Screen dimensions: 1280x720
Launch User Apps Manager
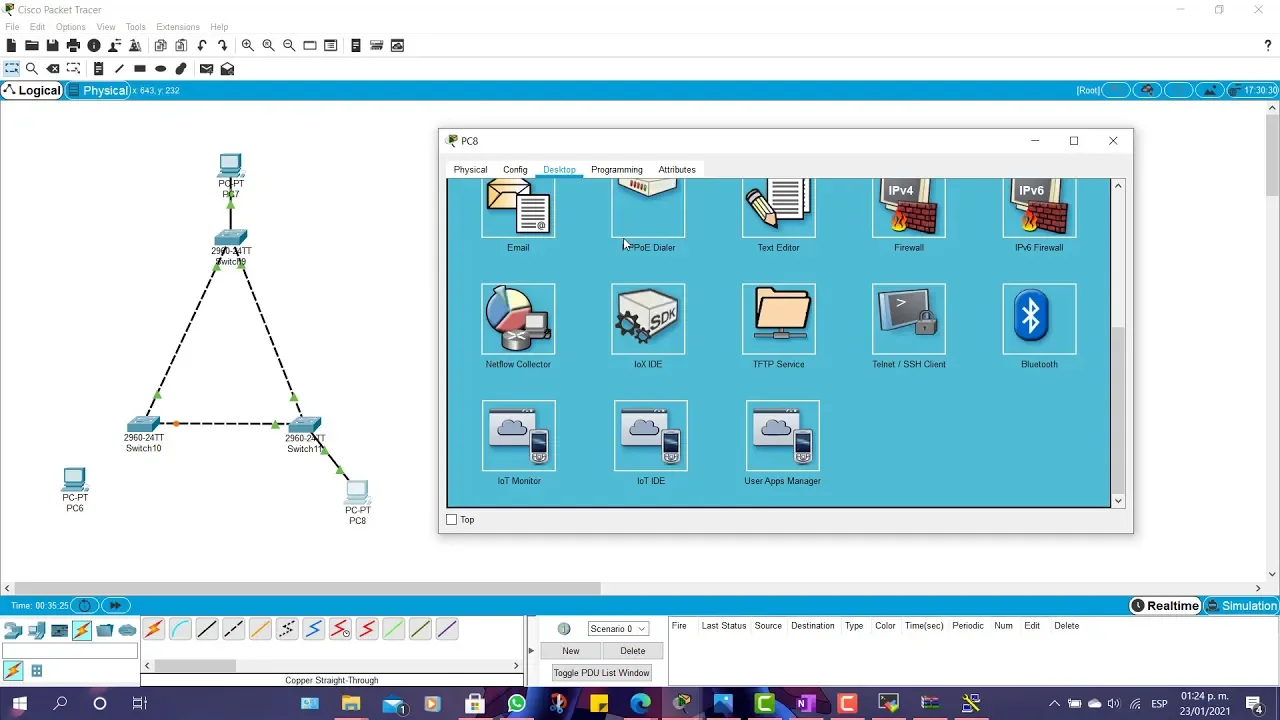click(x=782, y=435)
